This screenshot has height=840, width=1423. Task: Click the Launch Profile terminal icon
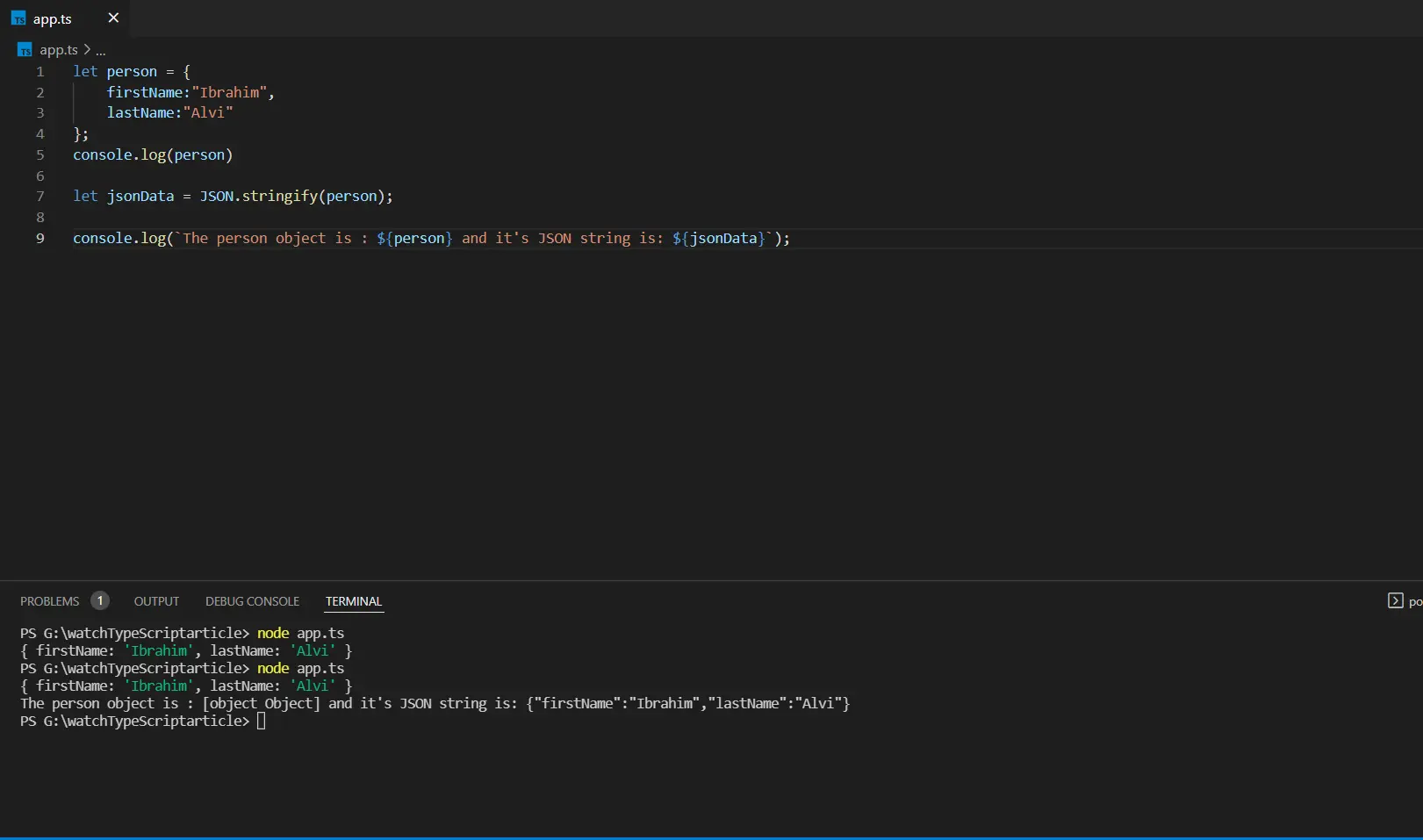[1396, 600]
